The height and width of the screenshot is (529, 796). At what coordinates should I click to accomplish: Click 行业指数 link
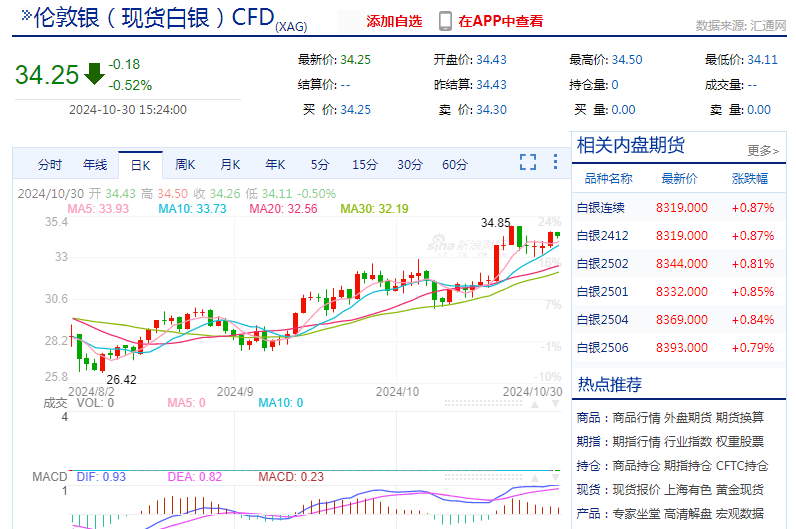tap(688, 442)
